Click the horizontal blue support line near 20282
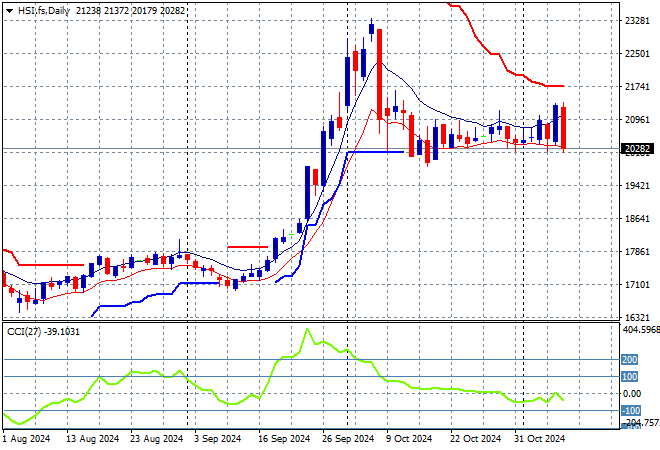 click(378, 152)
